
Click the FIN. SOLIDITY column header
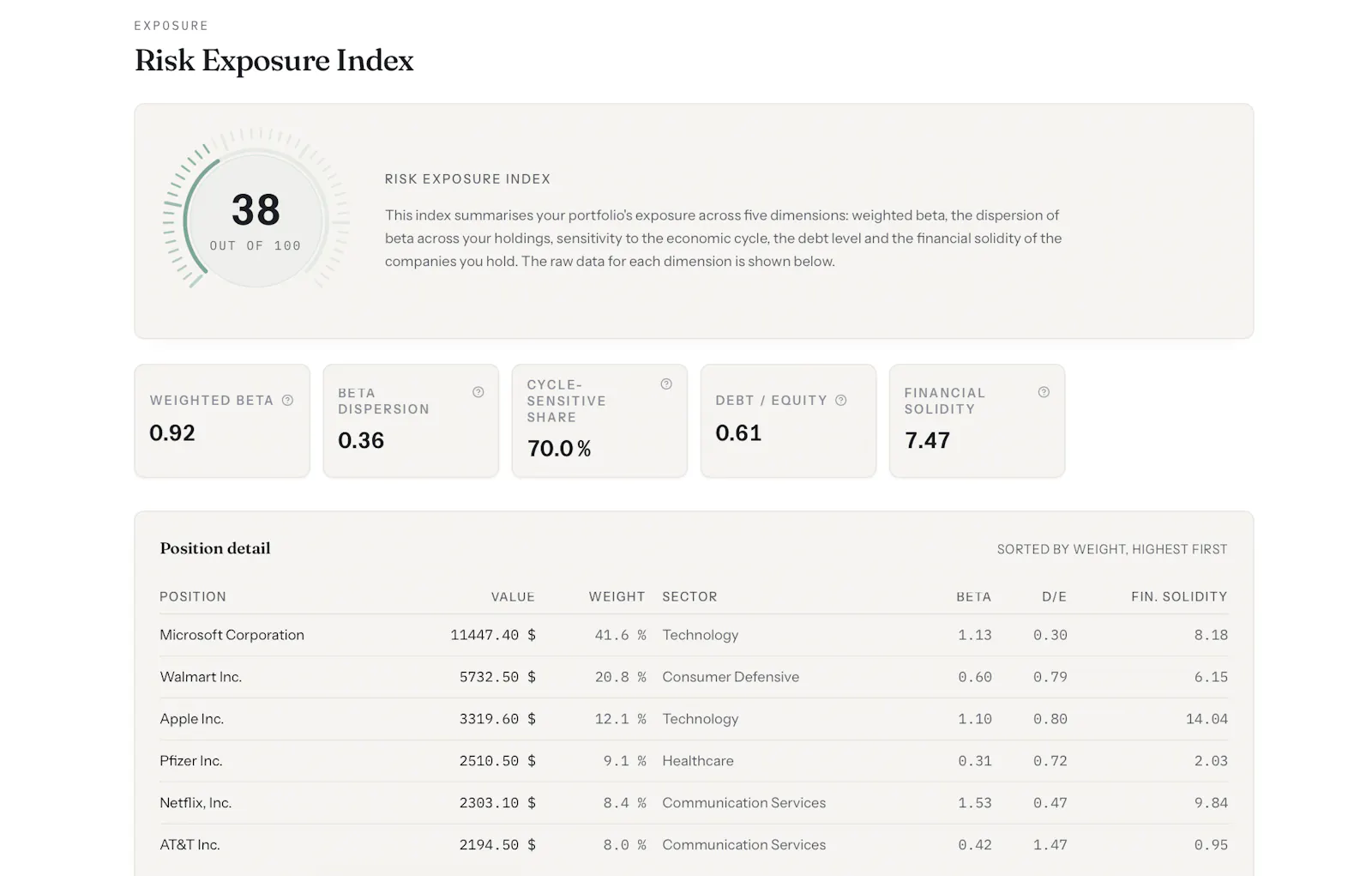click(1179, 596)
